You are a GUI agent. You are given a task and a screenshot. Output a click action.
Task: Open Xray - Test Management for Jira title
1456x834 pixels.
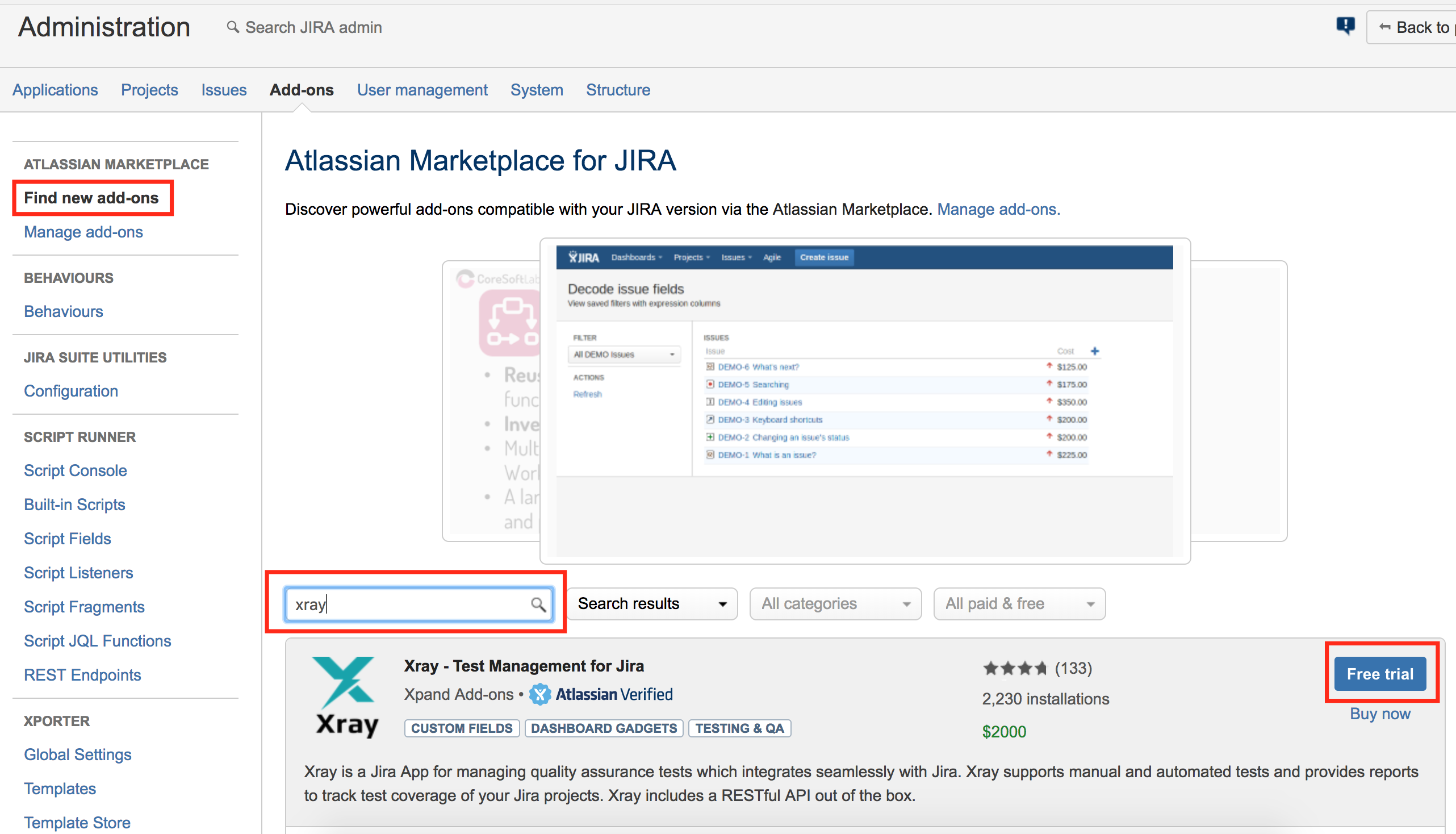524,666
